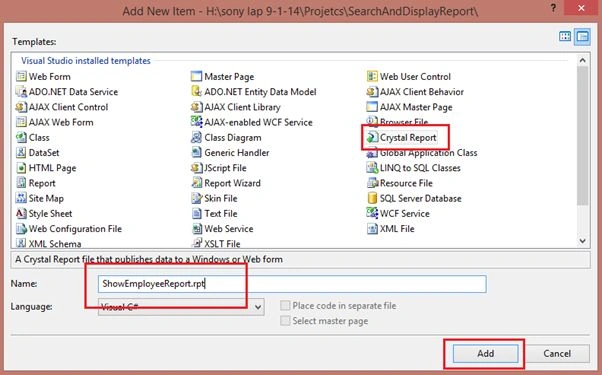Pick the Skin File icon
The height and width of the screenshot is (375, 602).
(x=197, y=198)
